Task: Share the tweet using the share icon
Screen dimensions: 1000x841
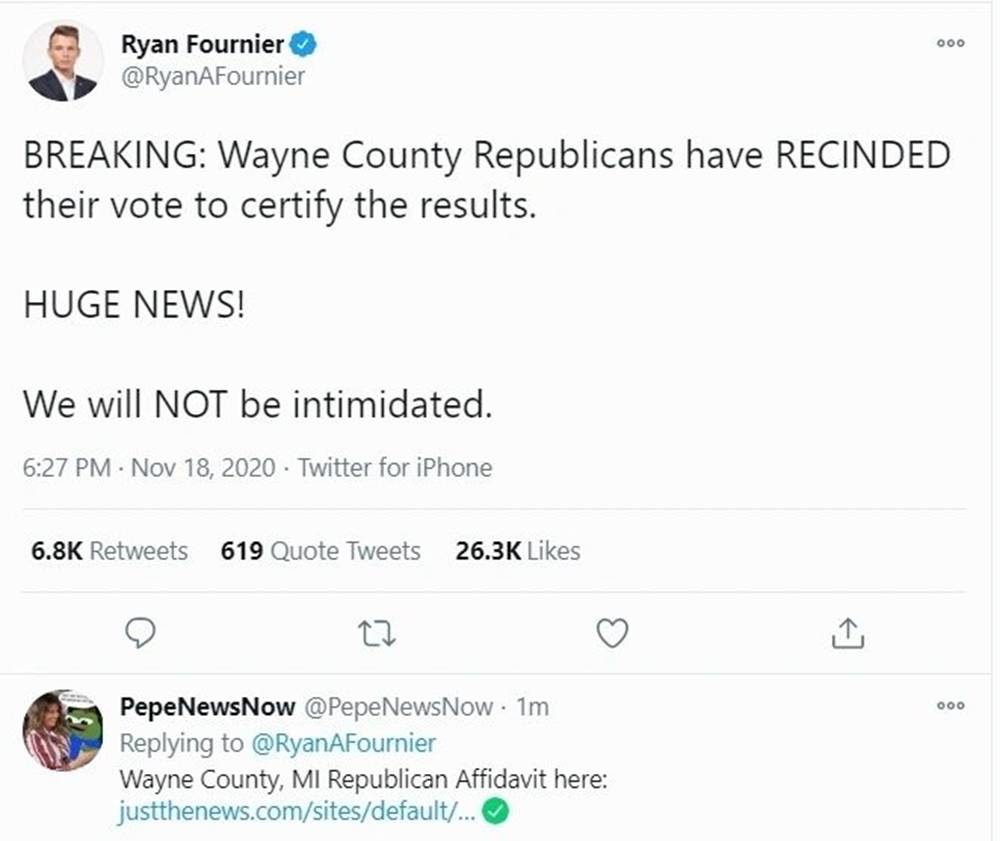Action: (x=847, y=632)
